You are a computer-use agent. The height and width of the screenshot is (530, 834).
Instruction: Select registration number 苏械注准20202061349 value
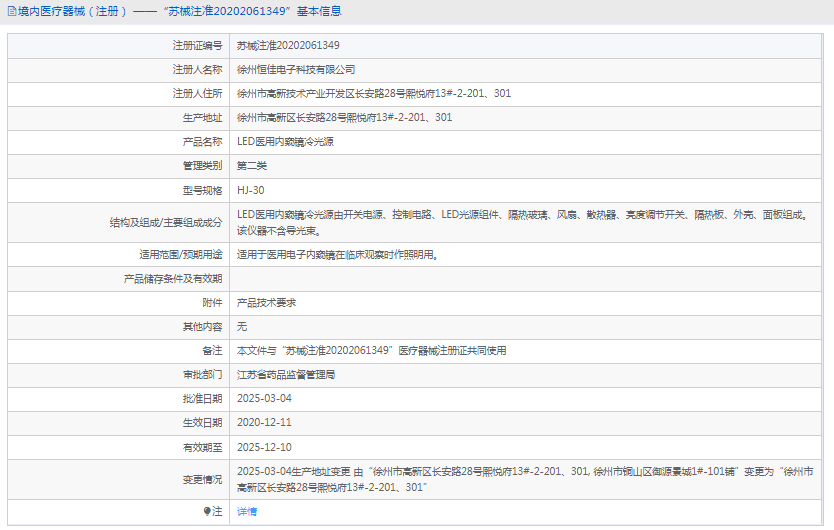tap(288, 46)
